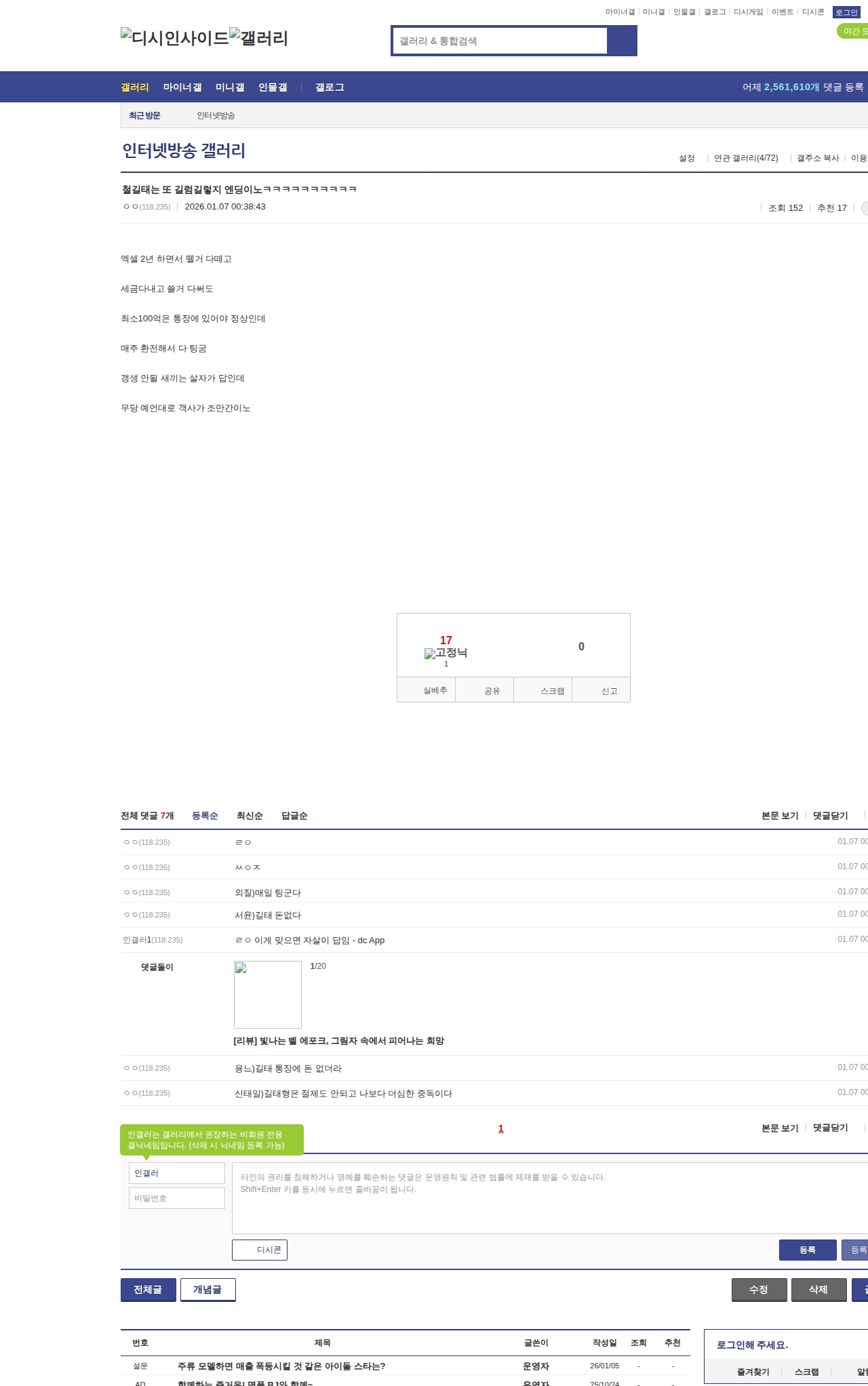Viewport: 868px width, 1386px height.
Task: Click the 디시인사이드 logo image
Action: pyautogui.click(x=174, y=37)
